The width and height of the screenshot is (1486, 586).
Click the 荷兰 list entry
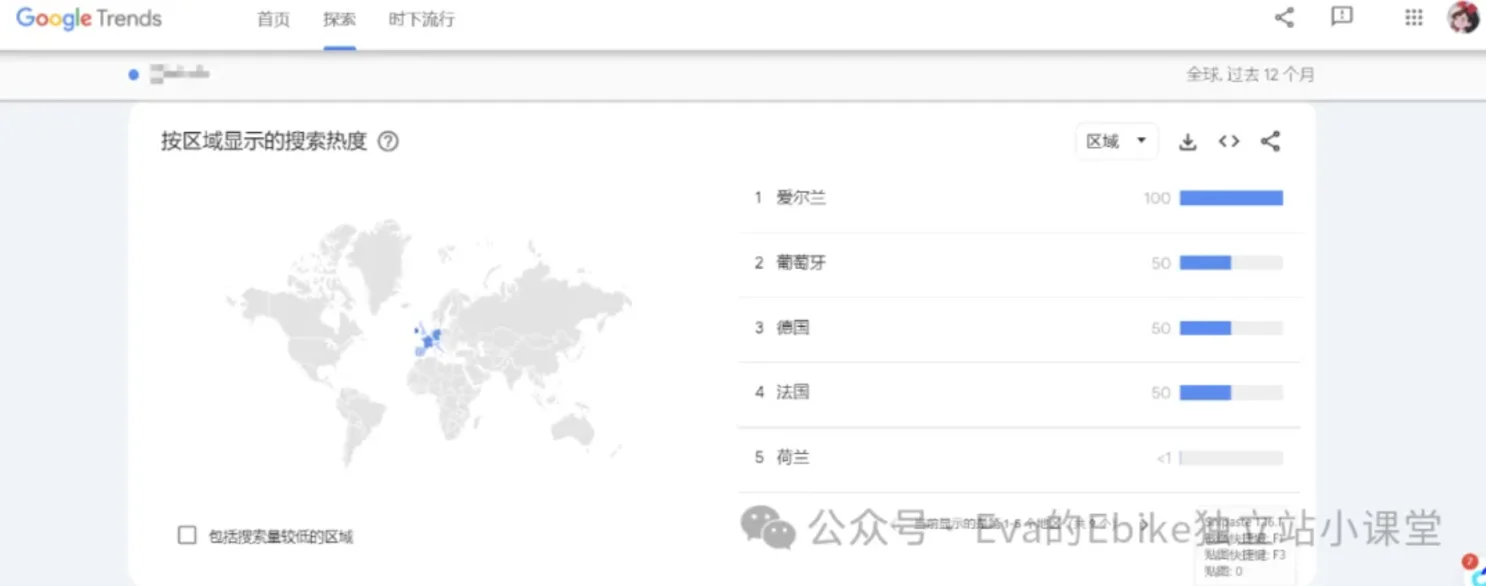tap(792, 458)
